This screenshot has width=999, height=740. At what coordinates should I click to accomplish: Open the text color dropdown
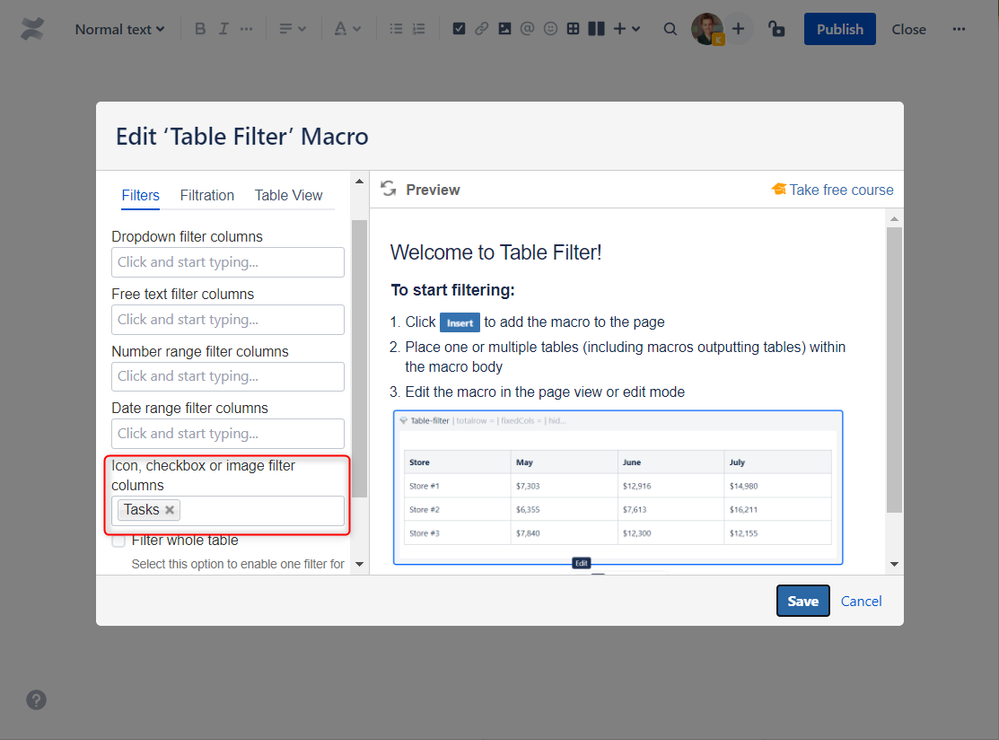[x=347, y=29]
